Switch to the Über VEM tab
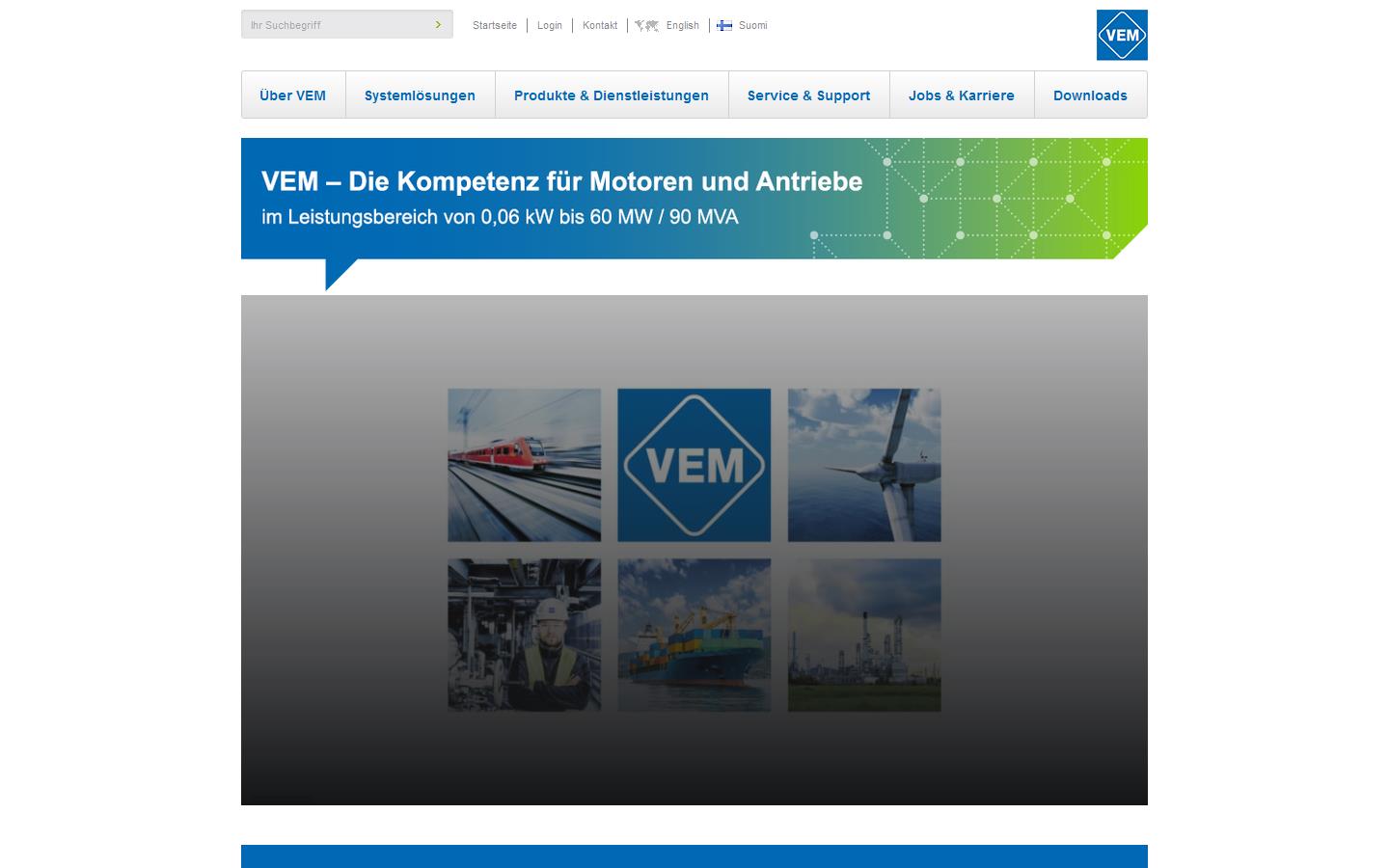 292,95
